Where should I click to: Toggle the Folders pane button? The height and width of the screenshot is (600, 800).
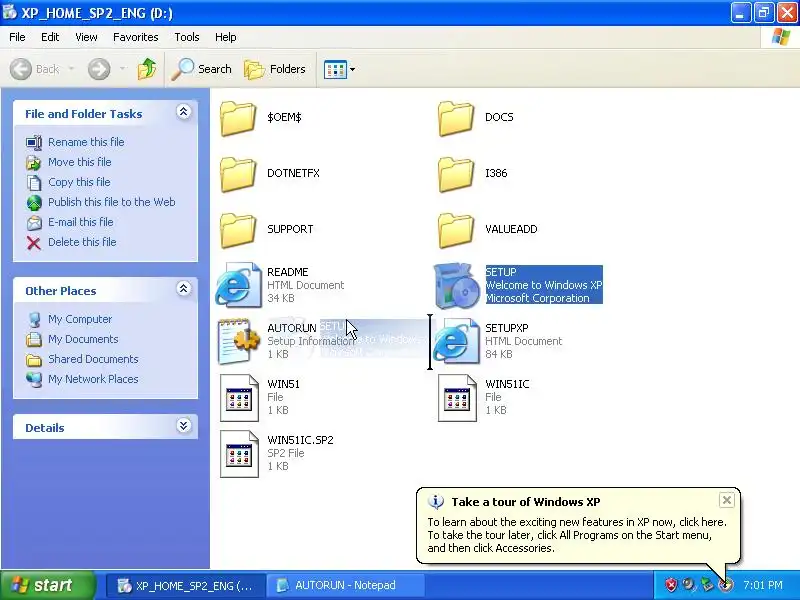click(x=276, y=69)
